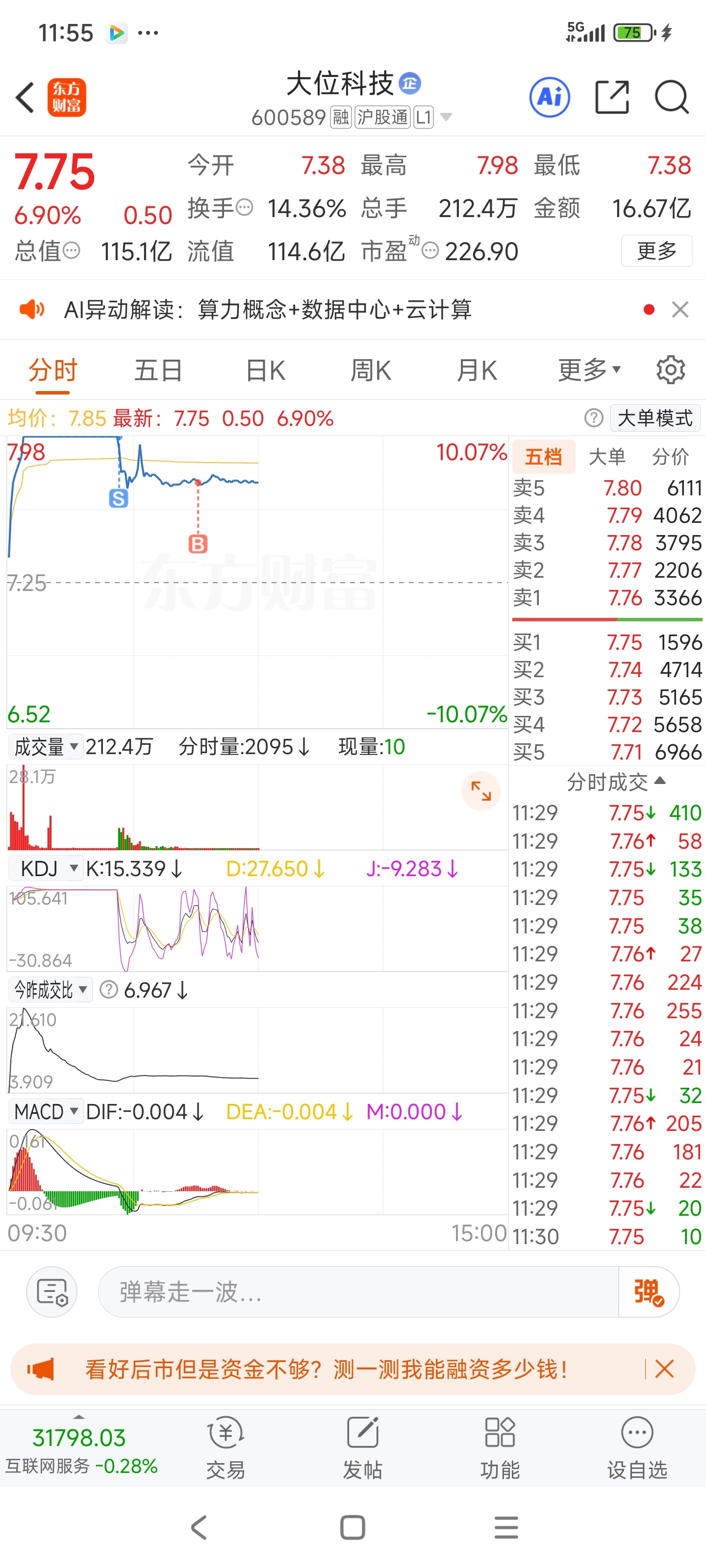Tap the 市盈 info icon
The width and height of the screenshot is (706, 1568).
click(430, 250)
